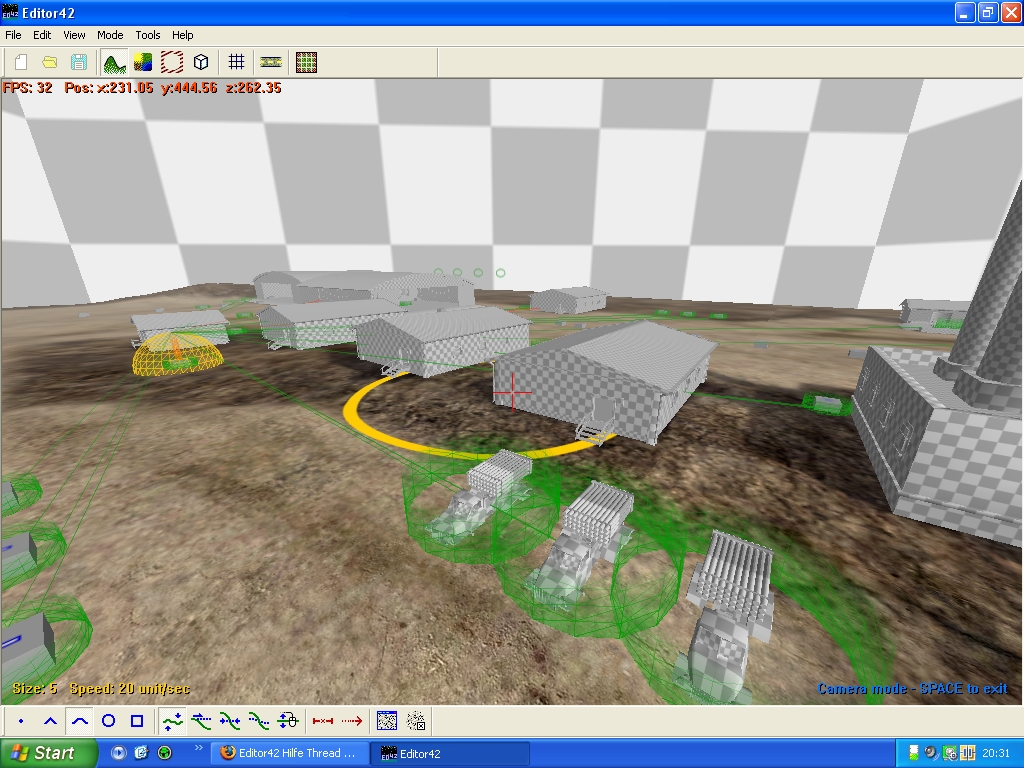1024x768 pixels.
Task: Click the red measure distance icon
Action: point(323,721)
